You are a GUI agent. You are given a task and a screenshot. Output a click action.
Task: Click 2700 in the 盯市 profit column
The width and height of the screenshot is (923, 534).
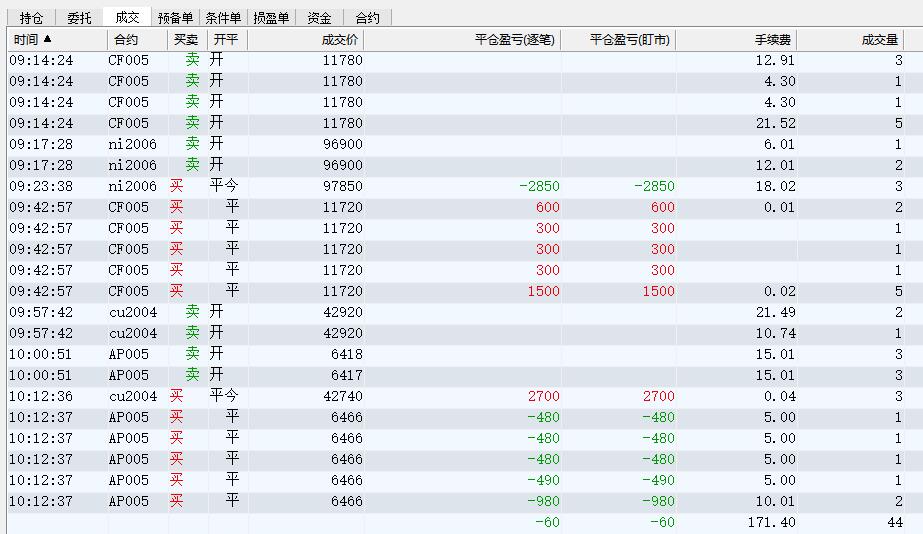(x=658, y=397)
